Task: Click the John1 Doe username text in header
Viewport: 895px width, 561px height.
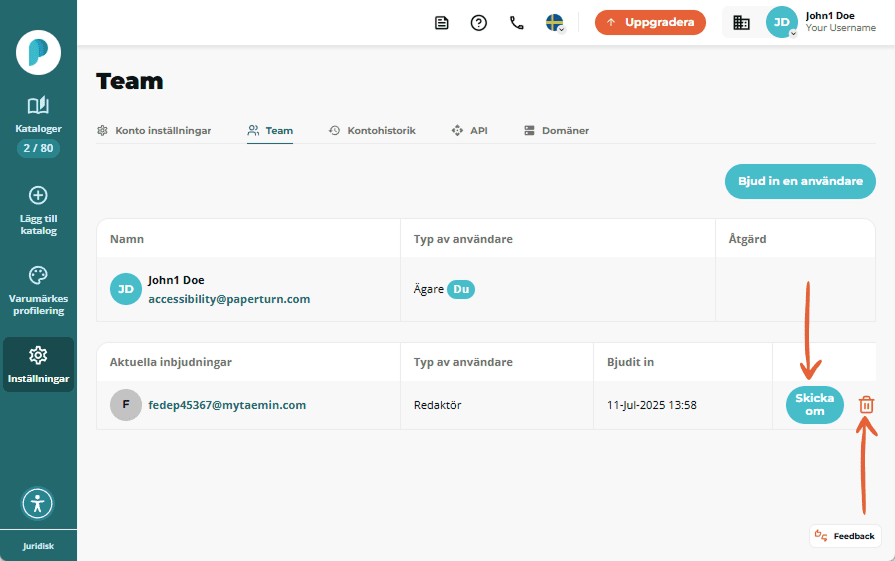Action: [x=830, y=16]
